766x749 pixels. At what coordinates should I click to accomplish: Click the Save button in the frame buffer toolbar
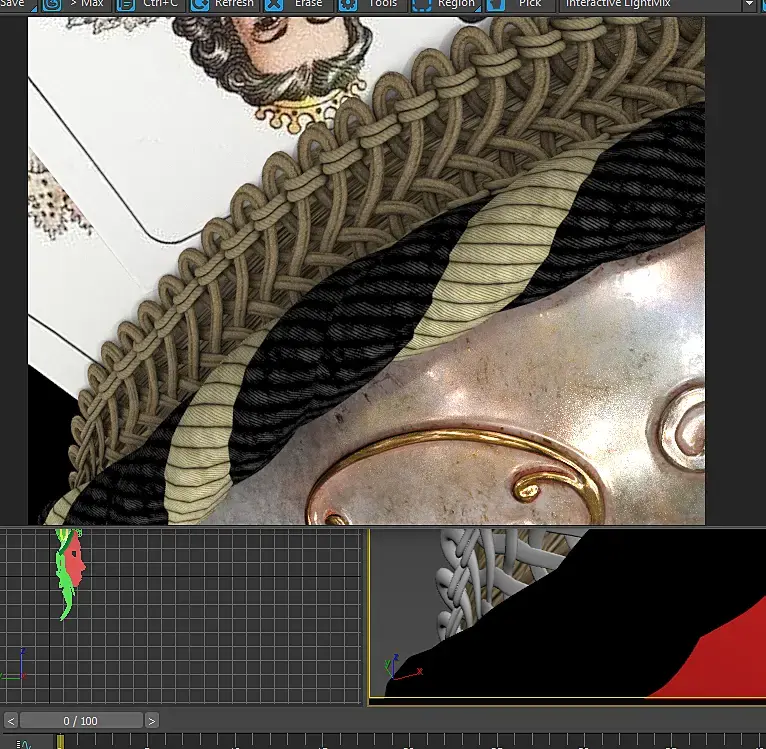[18, 5]
